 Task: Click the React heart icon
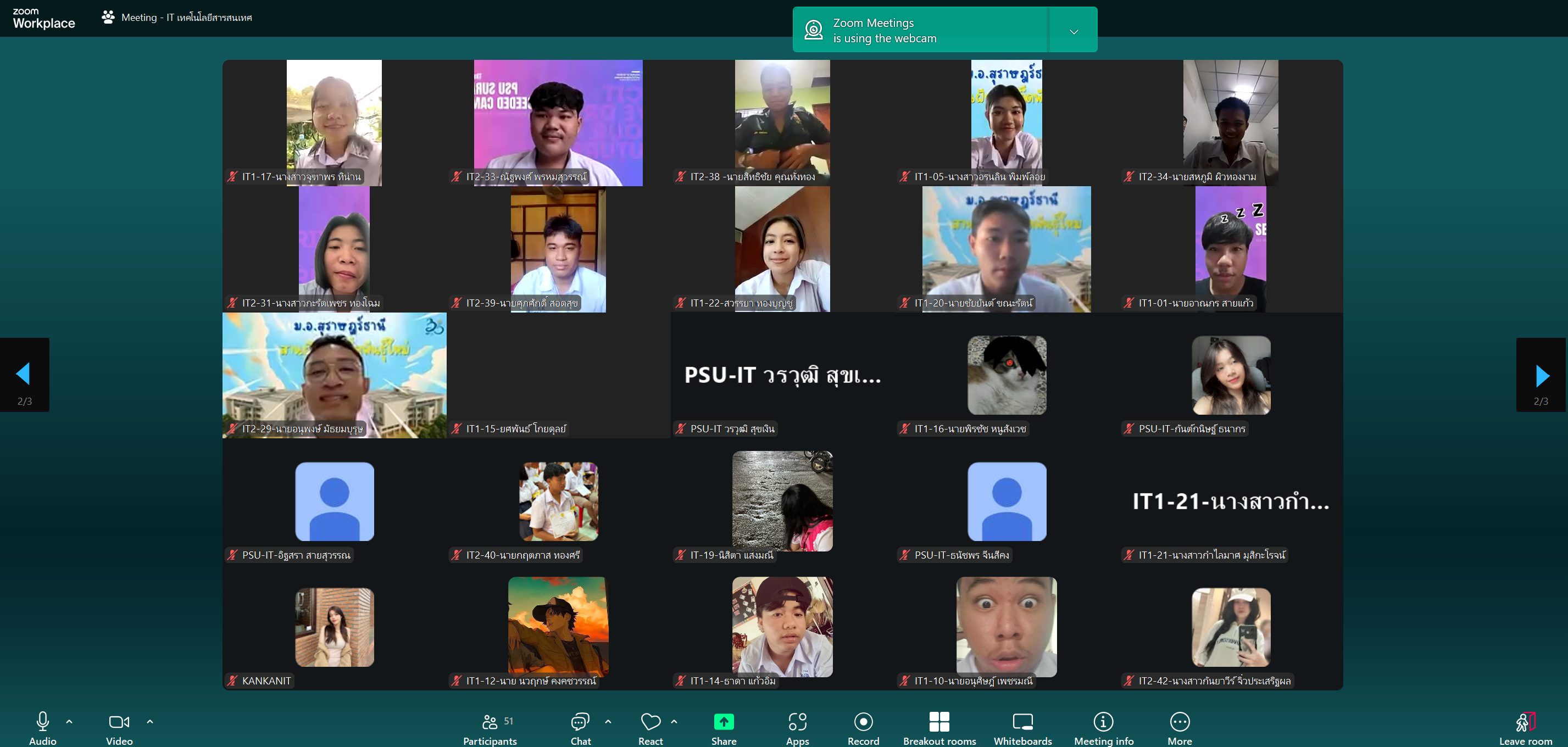click(650, 721)
